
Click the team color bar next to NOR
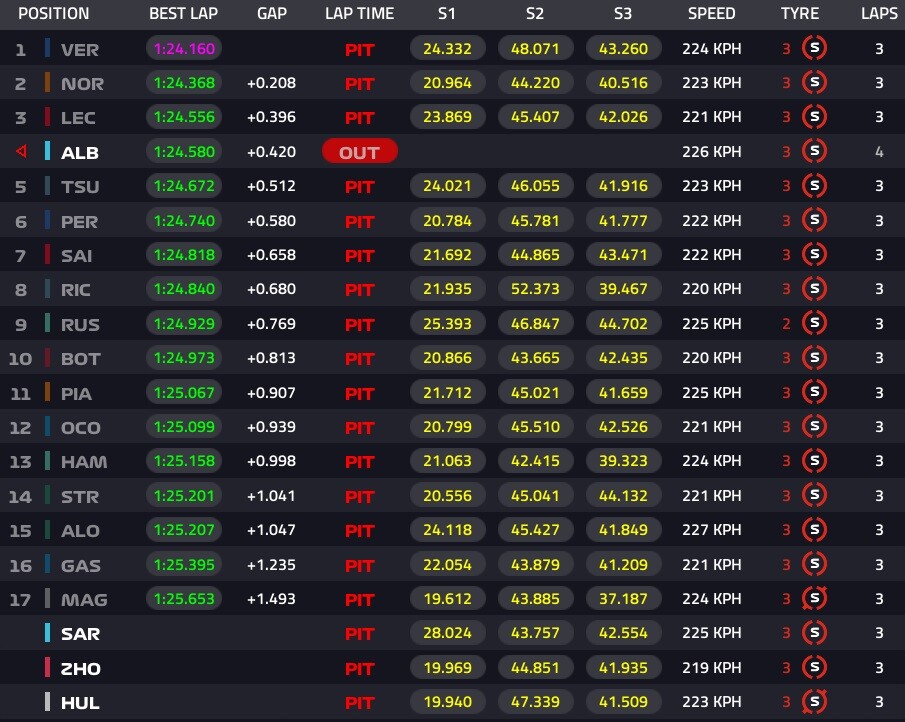click(47, 83)
